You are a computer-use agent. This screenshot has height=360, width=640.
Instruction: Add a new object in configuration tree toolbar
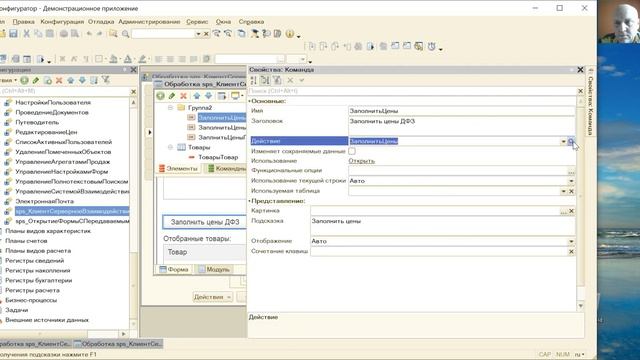tap(24, 80)
